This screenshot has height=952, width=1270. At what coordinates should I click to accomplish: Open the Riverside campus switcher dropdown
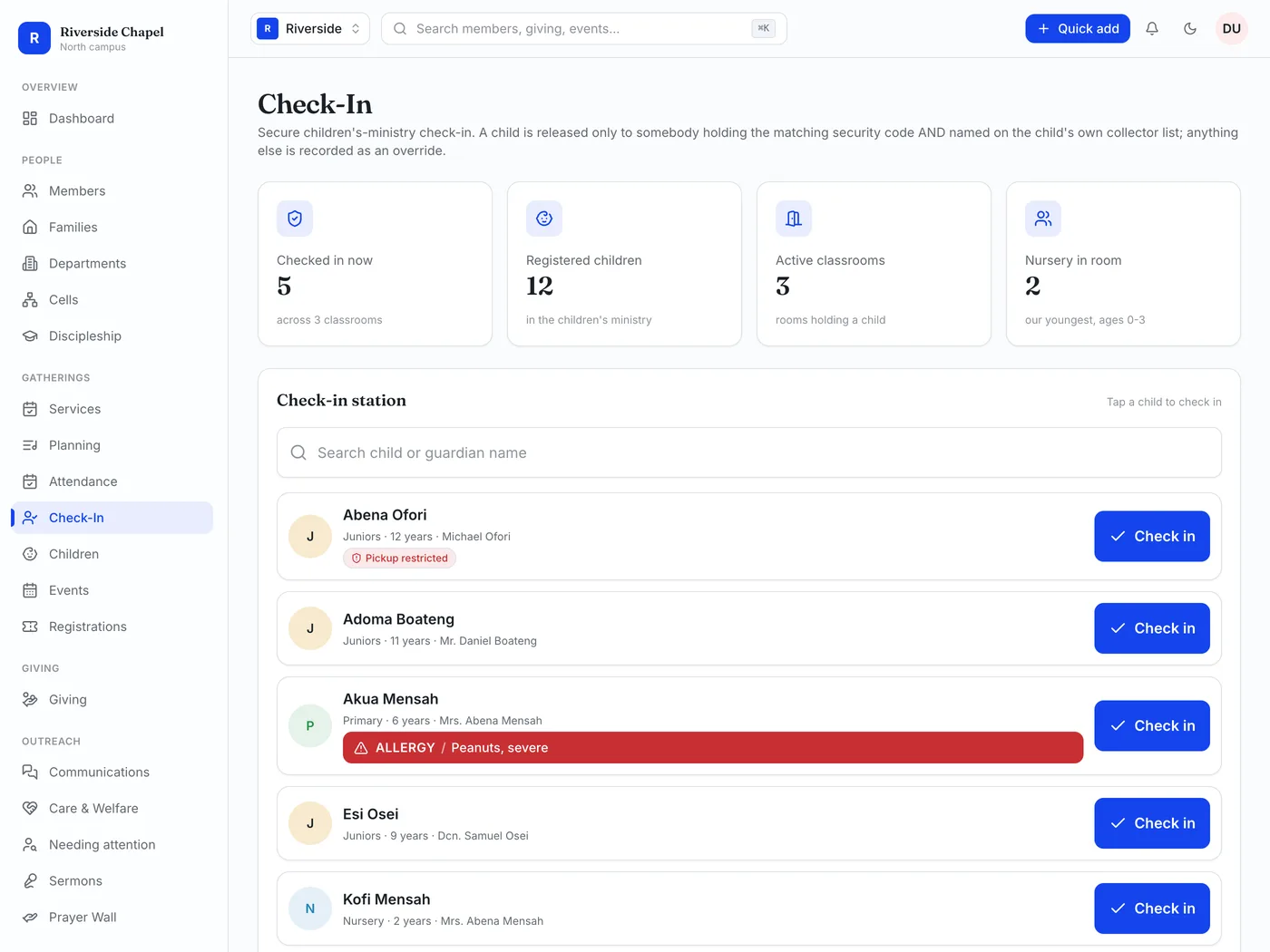(310, 29)
